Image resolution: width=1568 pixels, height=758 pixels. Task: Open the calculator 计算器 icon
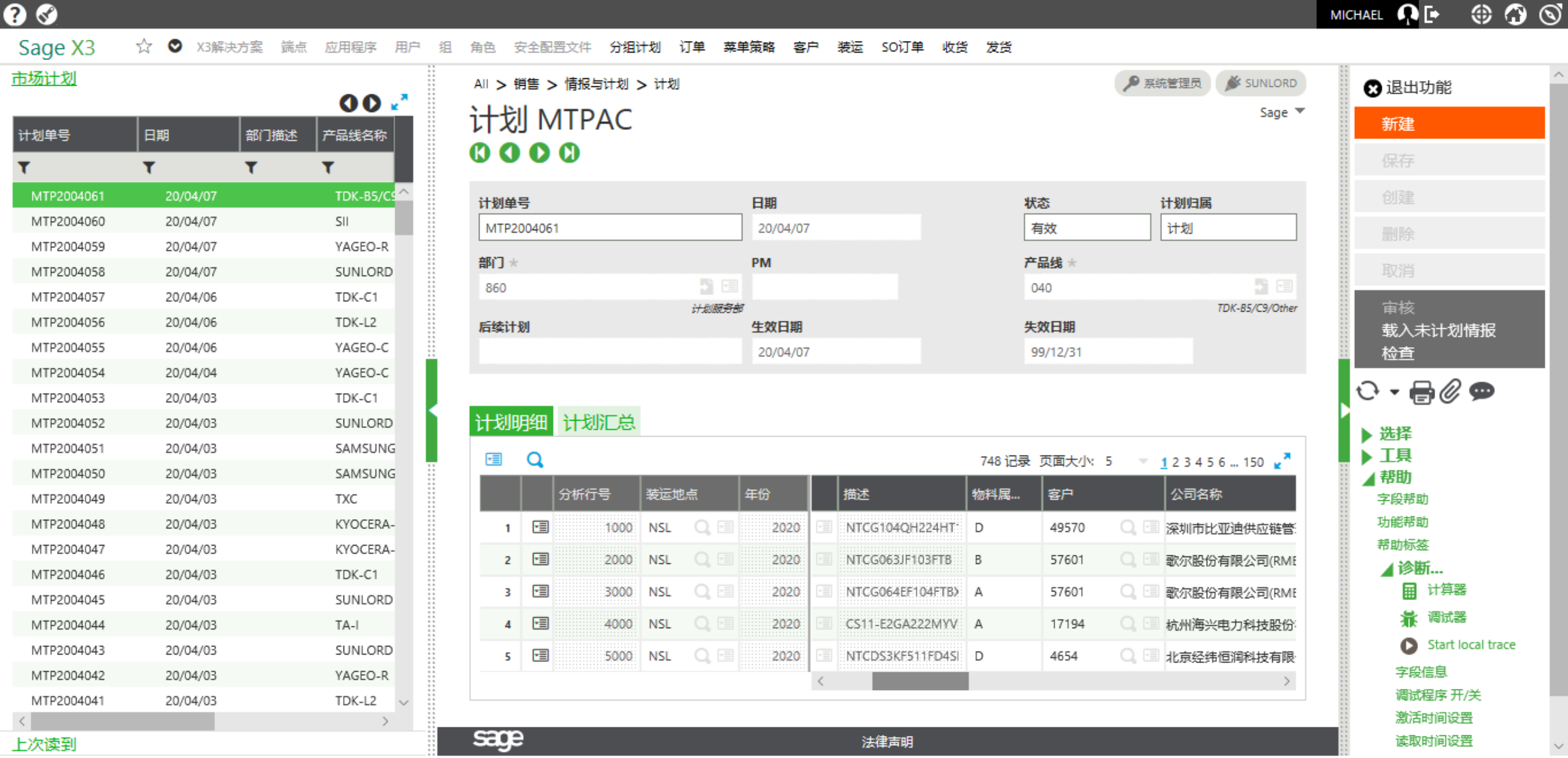[1409, 590]
